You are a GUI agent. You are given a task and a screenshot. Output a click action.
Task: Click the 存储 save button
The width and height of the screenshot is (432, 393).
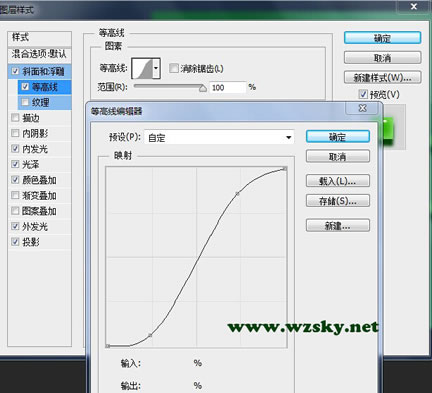pos(338,201)
